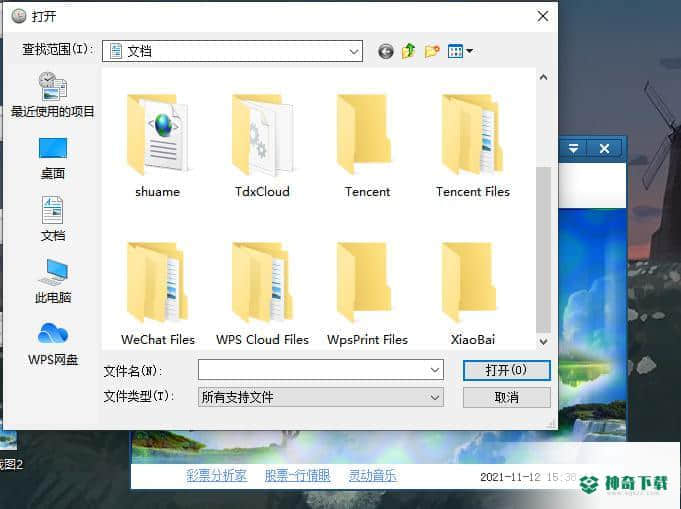Close the blue background window

(x=604, y=149)
